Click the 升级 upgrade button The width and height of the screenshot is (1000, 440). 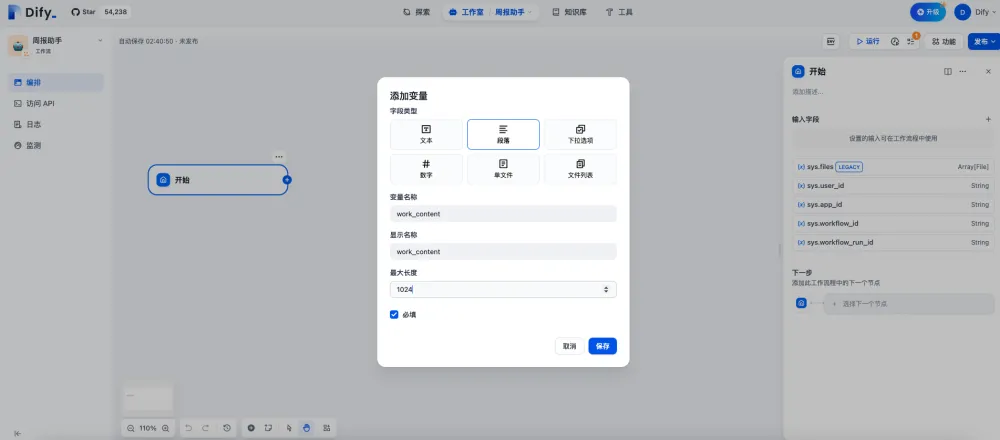(927, 11)
